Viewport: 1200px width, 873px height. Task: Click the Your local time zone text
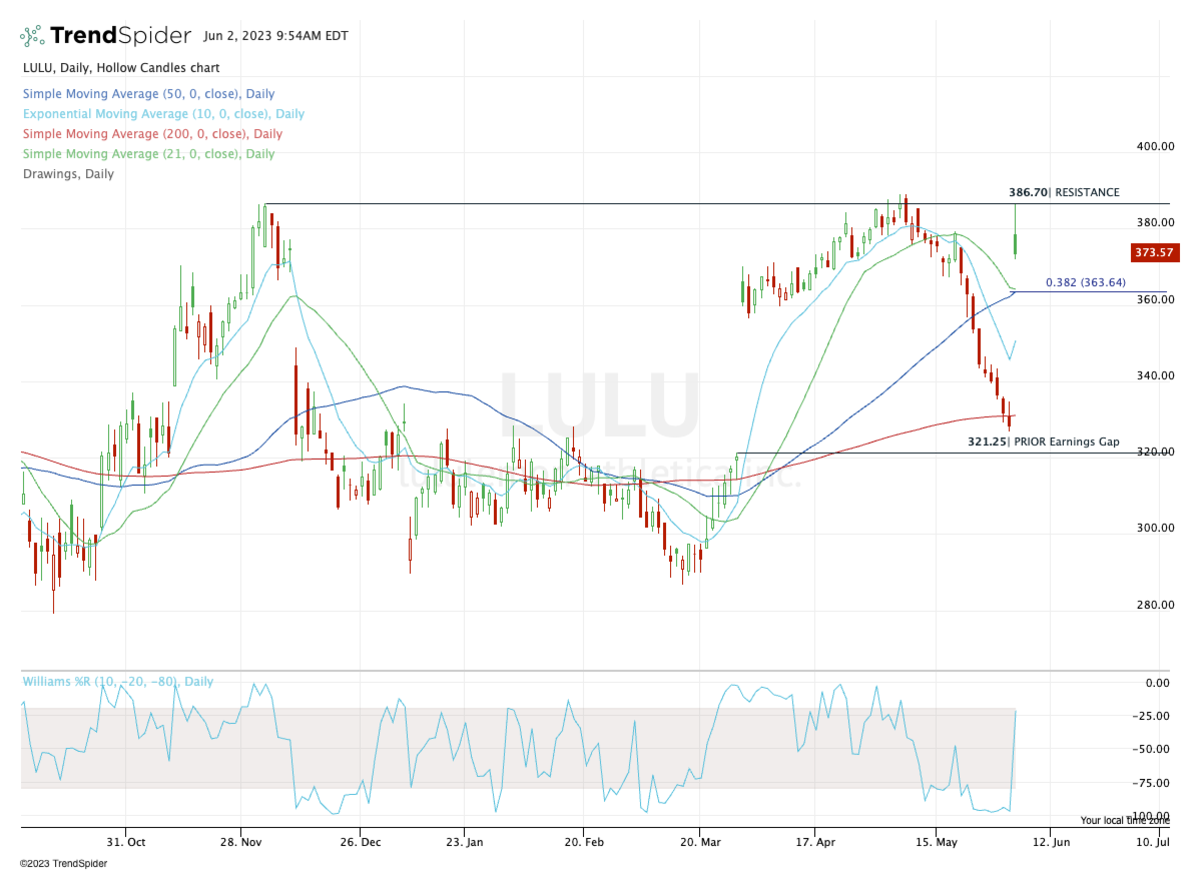1123,820
